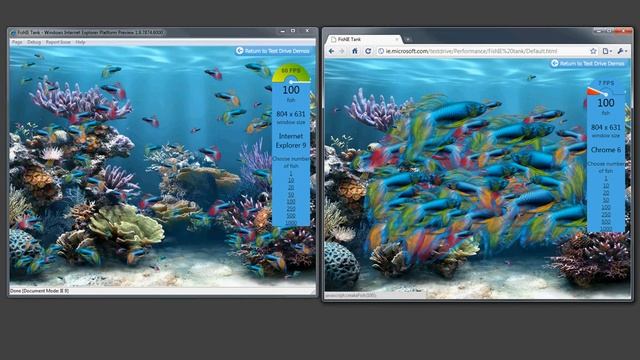Close the FishIE Tank tab in Chrome

pyautogui.click(x=396, y=39)
